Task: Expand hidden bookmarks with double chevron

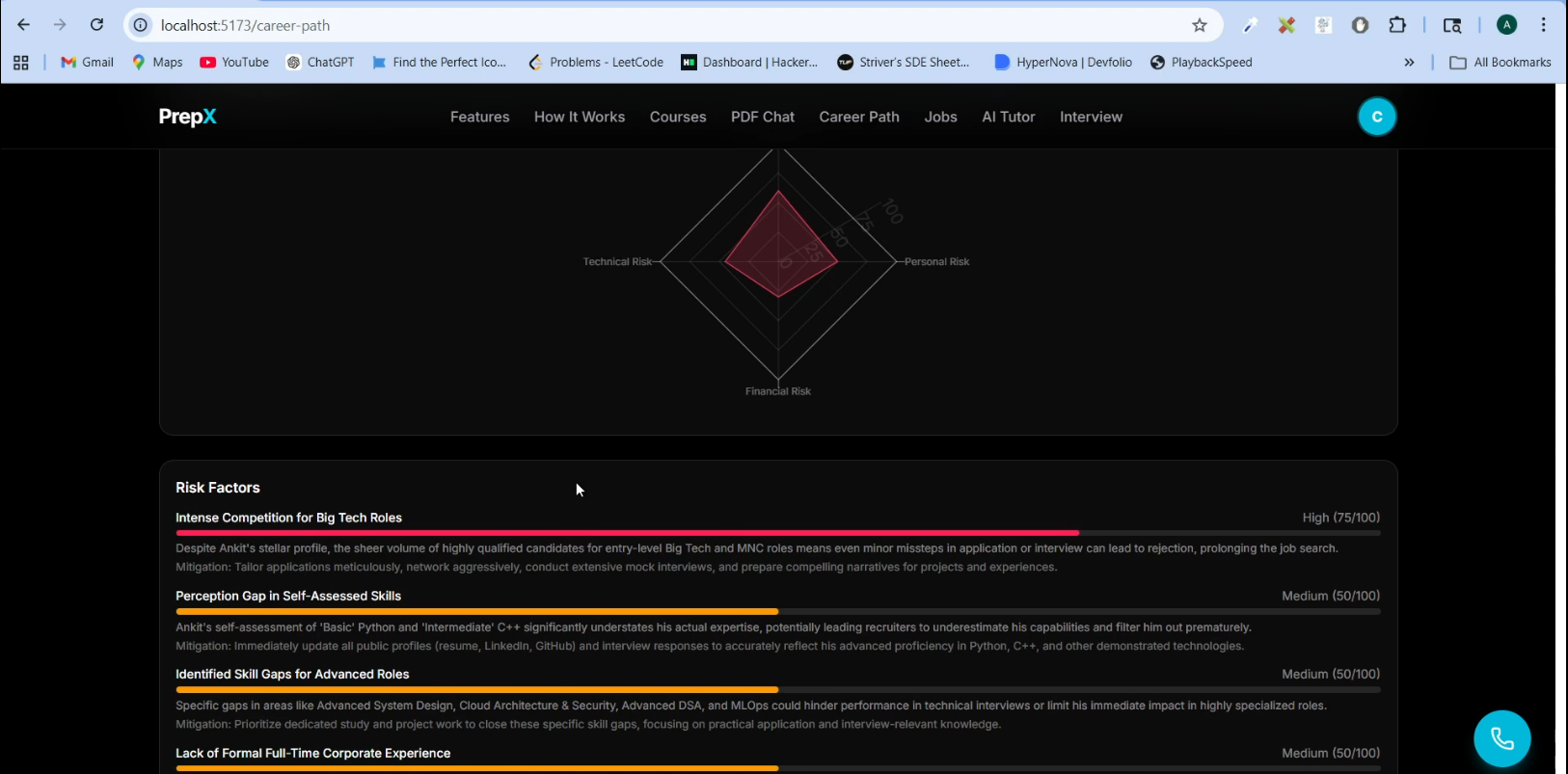Action: (1409, 63)
